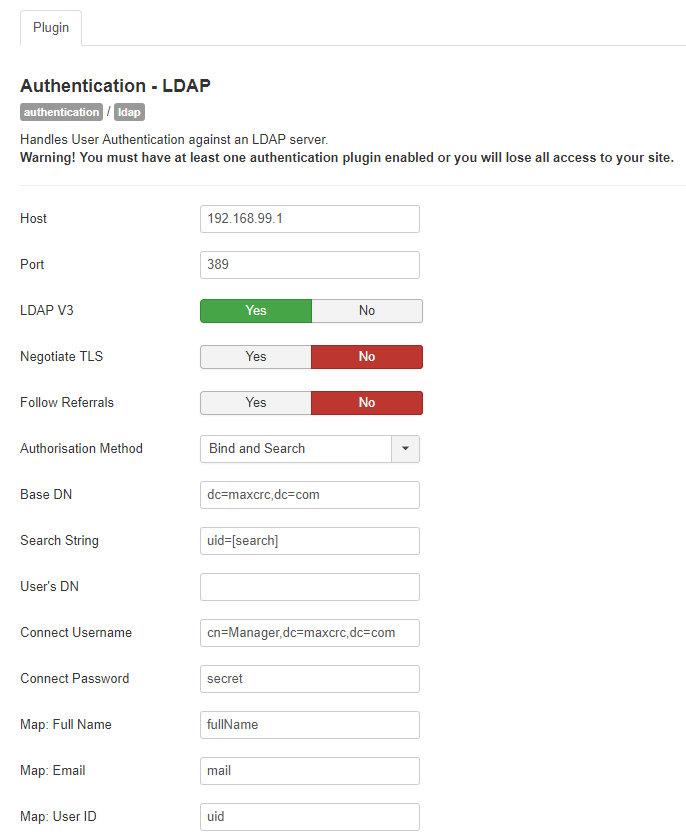Click the empty User's DN field
The height and width of the screenshot is (840, 686).
click(310, 587)
